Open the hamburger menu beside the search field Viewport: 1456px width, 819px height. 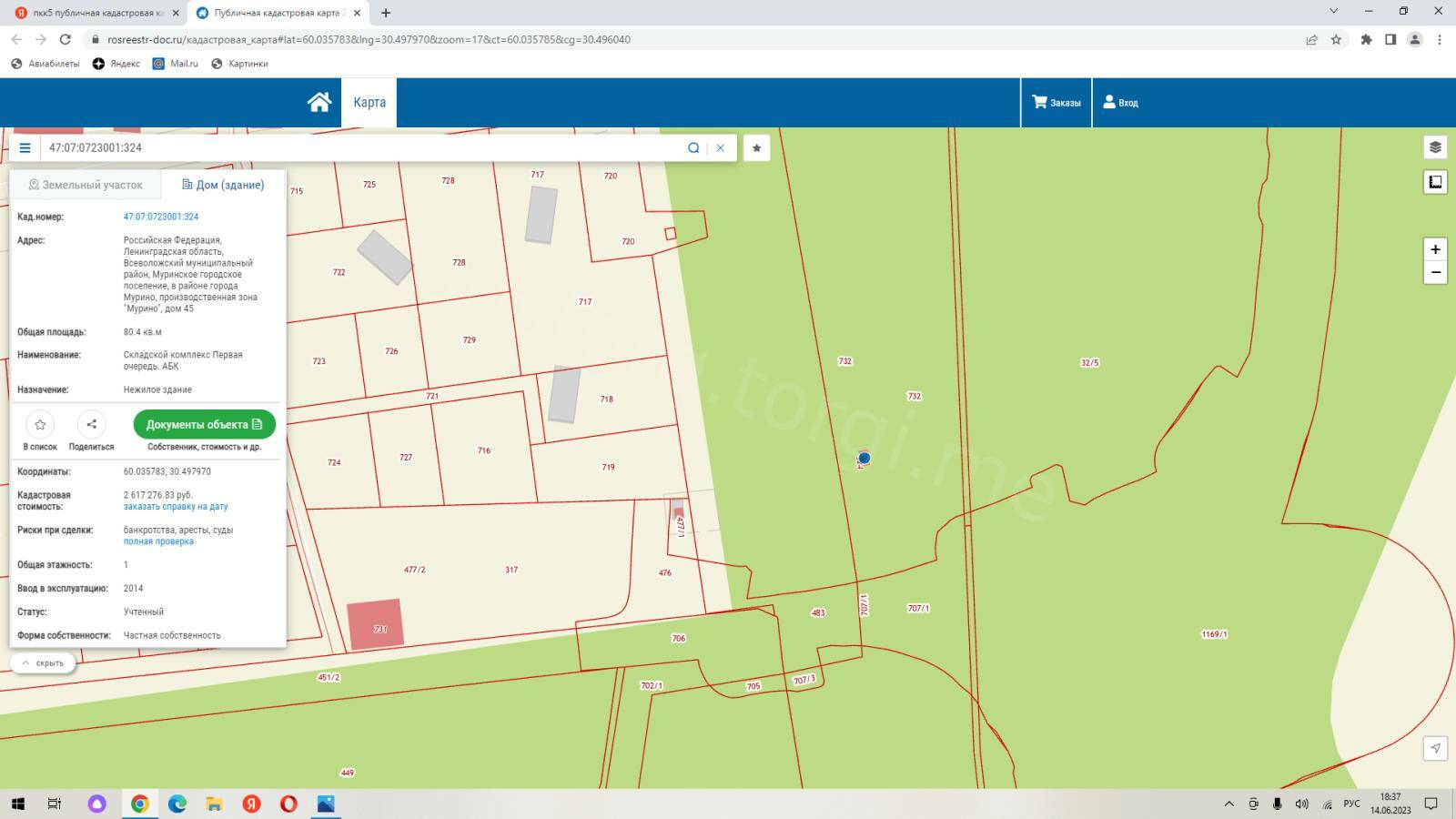click(x=25, y=148)
